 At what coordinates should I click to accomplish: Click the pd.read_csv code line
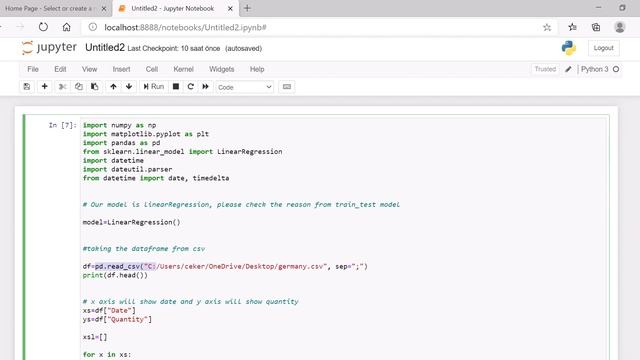225,266
